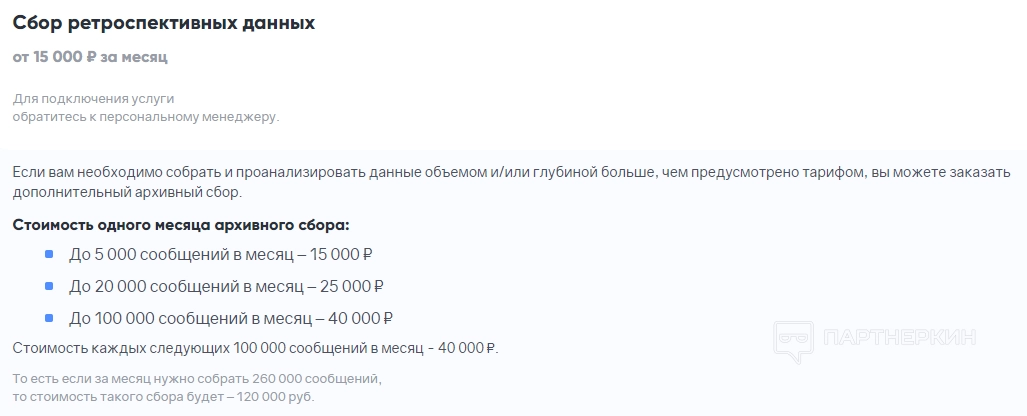Select the 'Сбор ретроспективных данных' heading
1027x416 pixels.
click(164, 23)
